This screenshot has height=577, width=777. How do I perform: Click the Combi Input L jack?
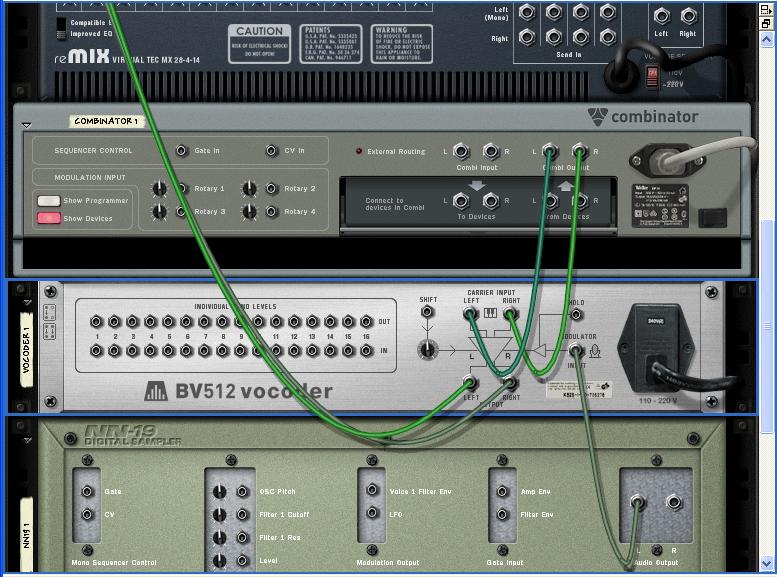461,151
